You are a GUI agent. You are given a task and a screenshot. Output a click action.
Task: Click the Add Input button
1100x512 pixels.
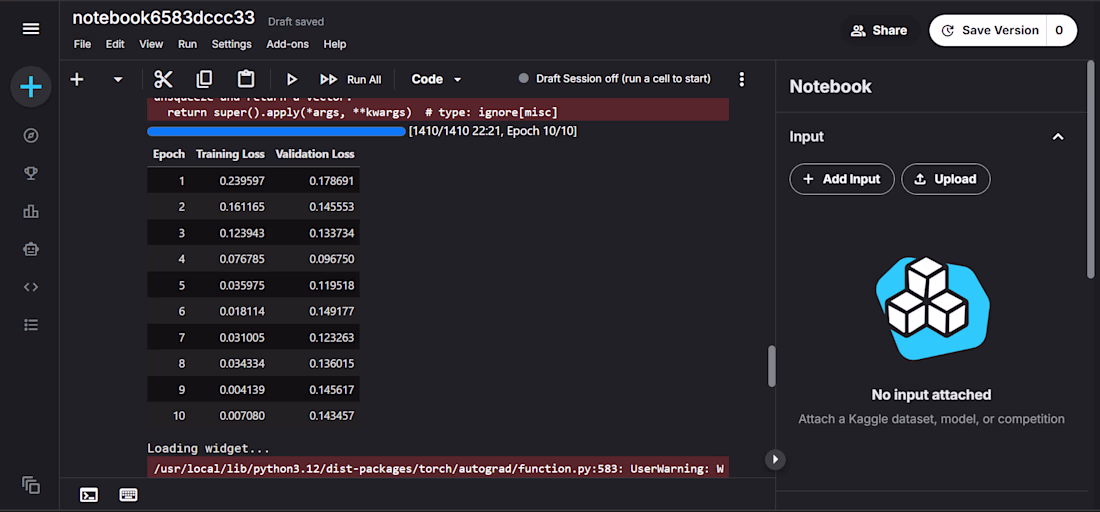[842, 179]
